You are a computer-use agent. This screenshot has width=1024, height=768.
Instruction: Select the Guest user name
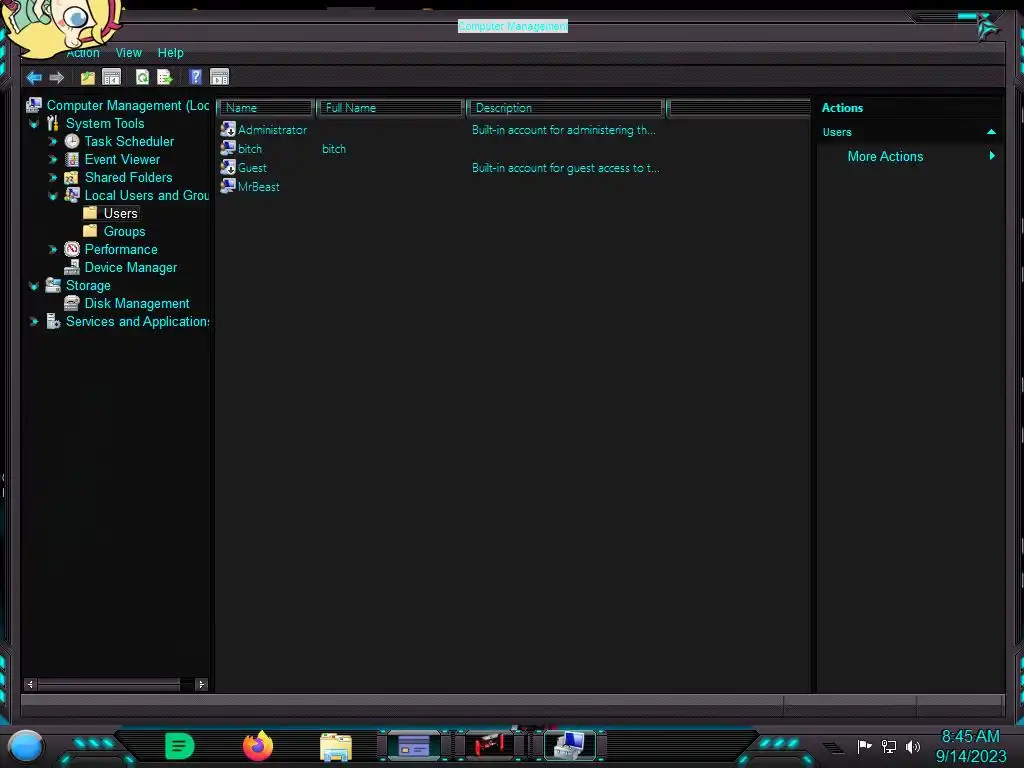252,168
